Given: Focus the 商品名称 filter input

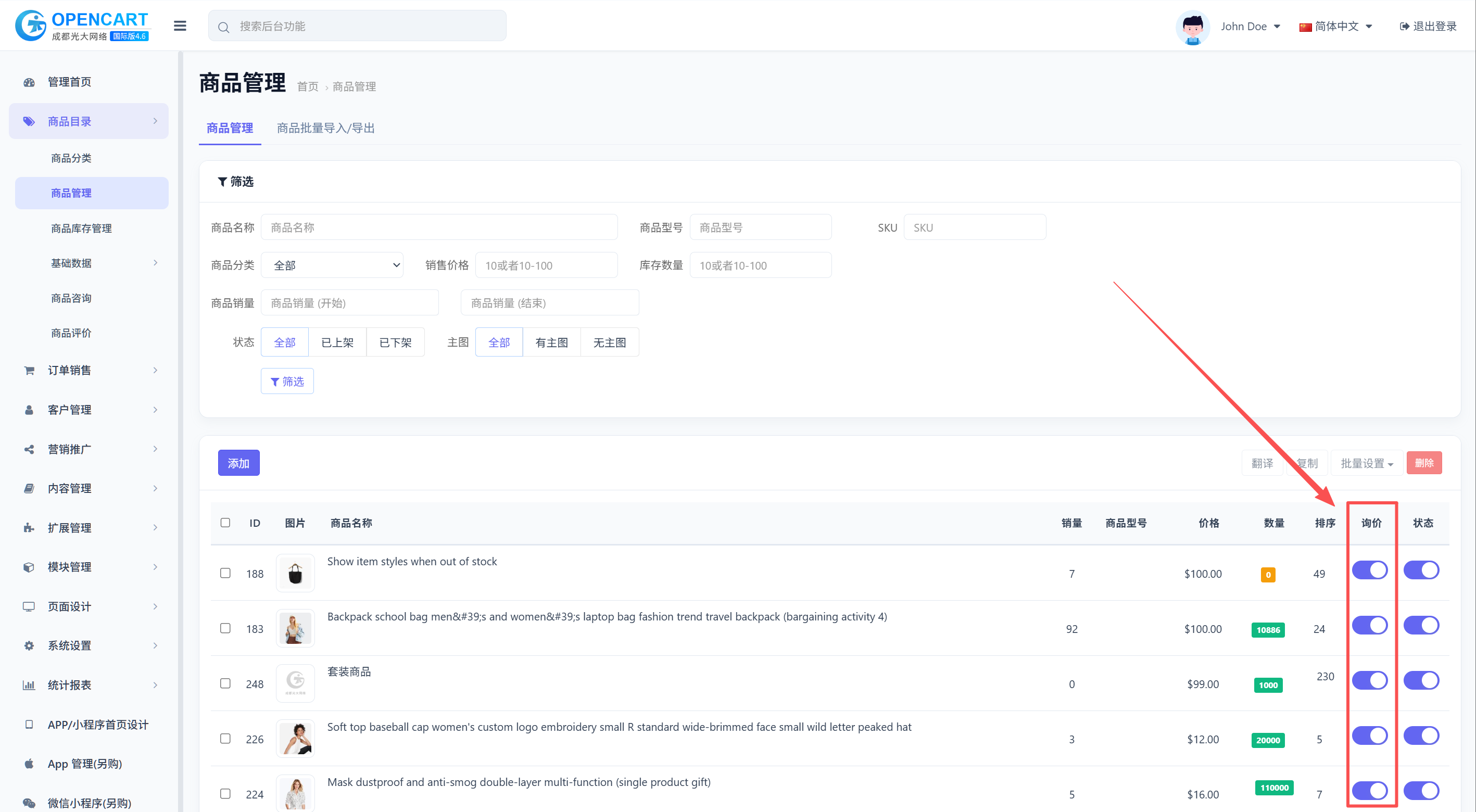Looking at the screenshot, I should coord(439,227).
